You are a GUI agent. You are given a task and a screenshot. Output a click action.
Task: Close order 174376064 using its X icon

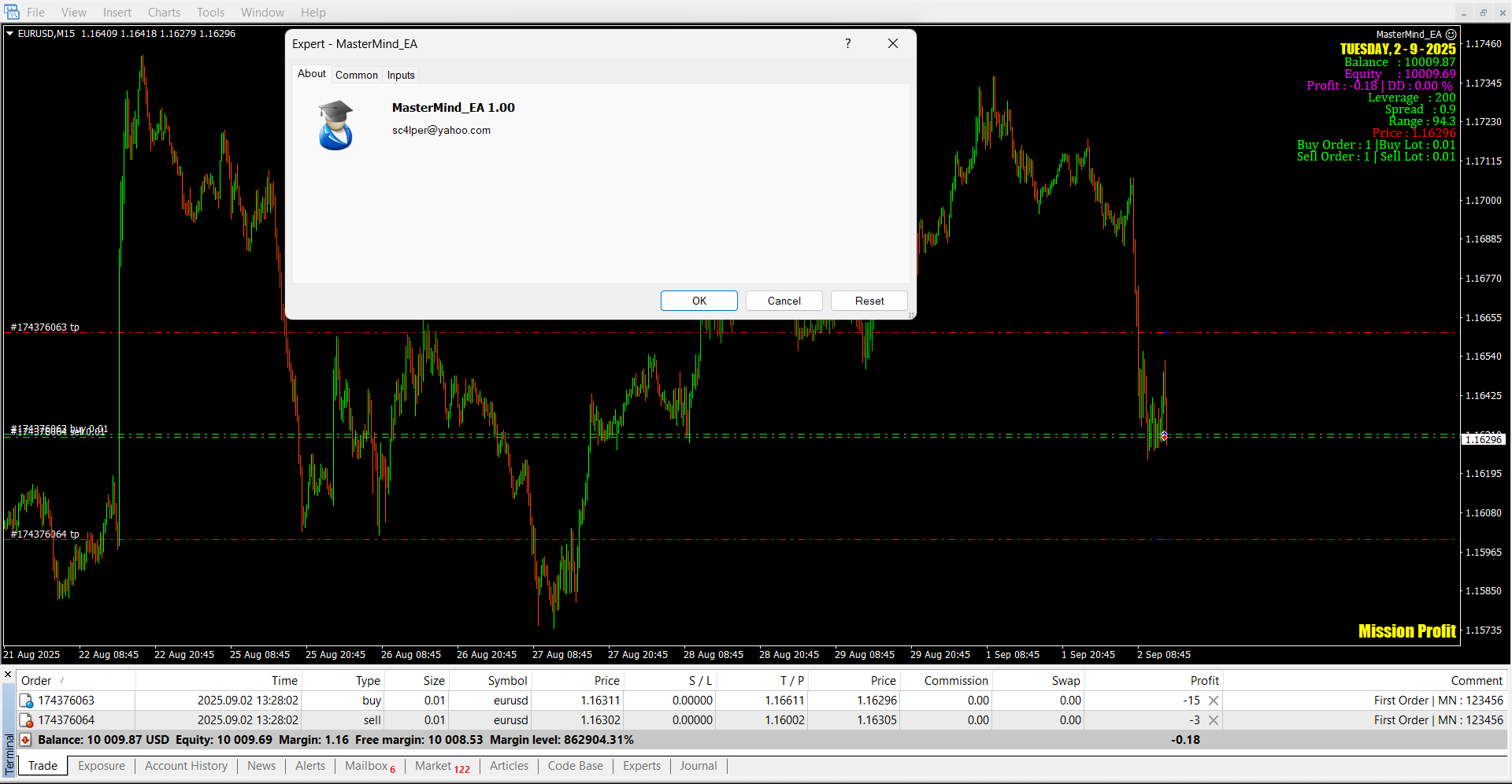[1214, 720]
